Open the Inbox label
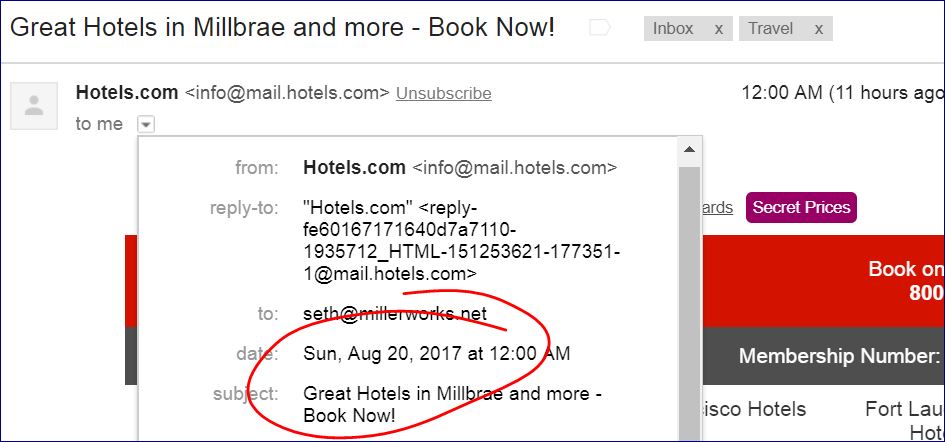 pyautogui.click(x=673, y=29)
